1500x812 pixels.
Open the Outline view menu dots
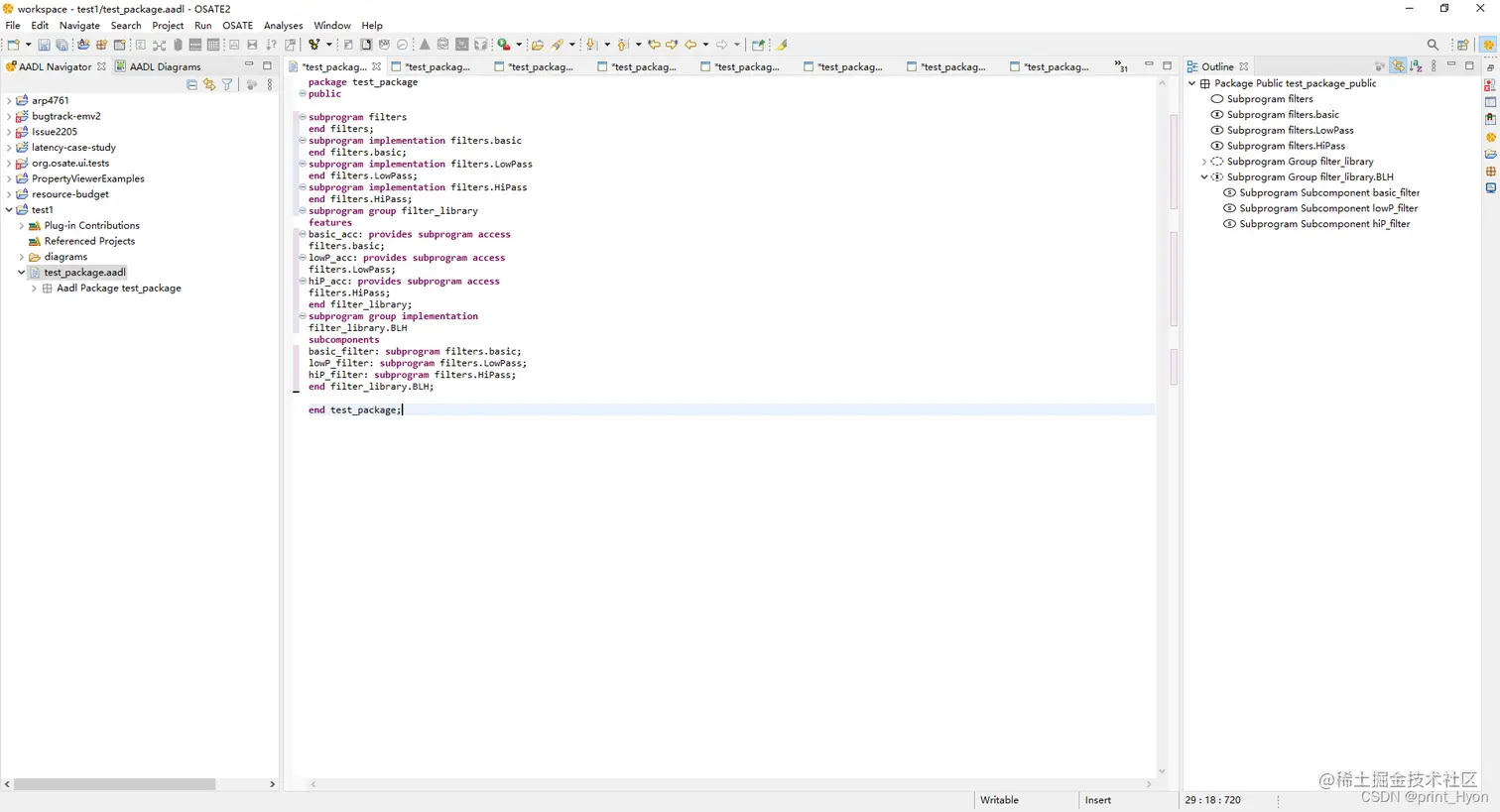pos(1434,66)
